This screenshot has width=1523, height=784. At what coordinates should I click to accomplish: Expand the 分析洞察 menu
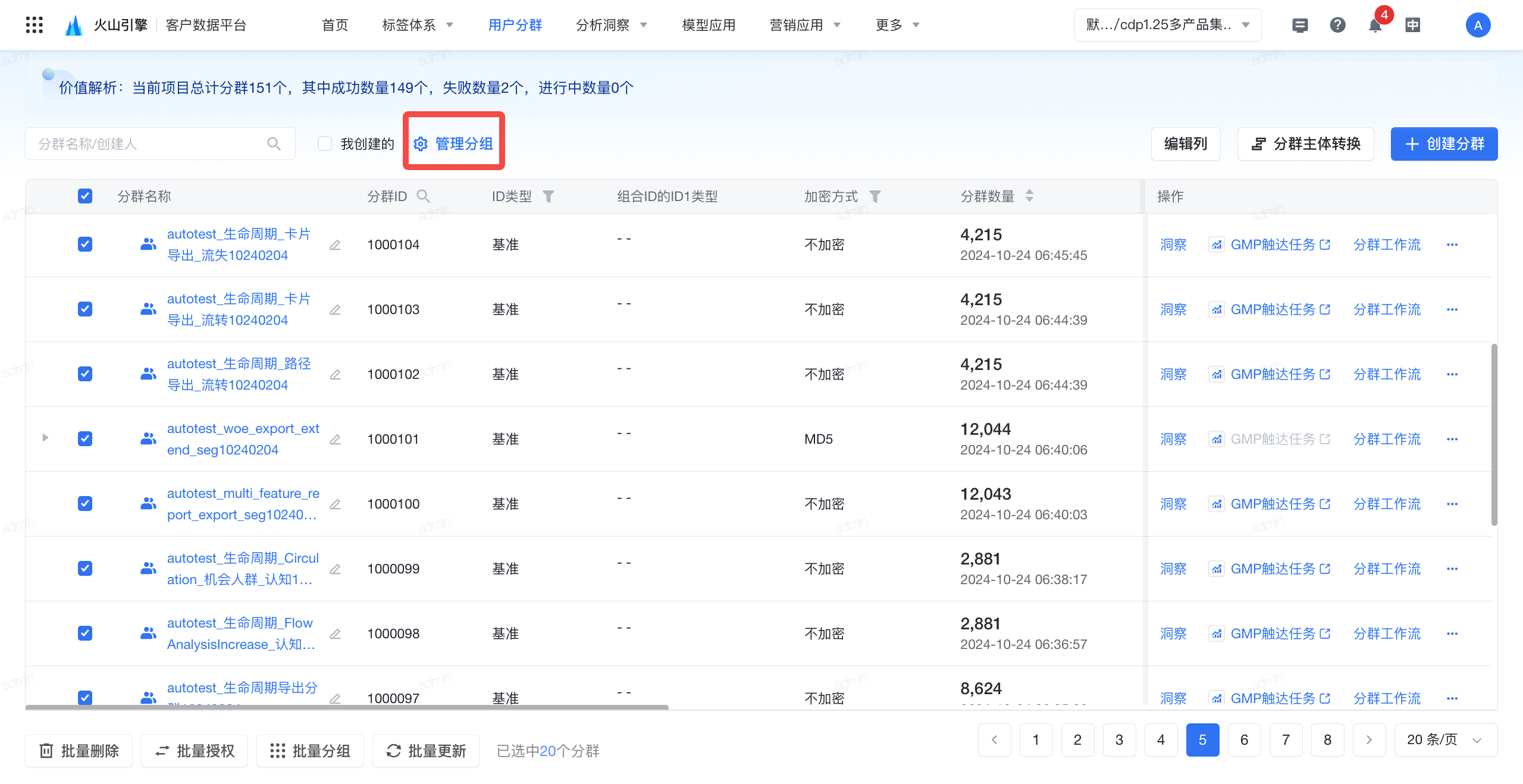(x=612, y=25)
